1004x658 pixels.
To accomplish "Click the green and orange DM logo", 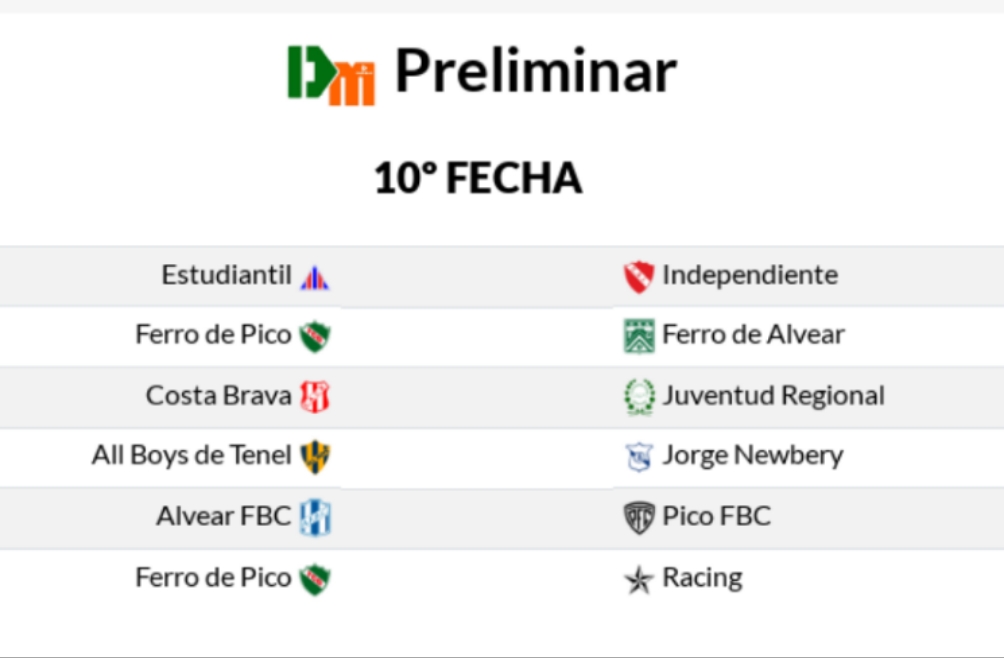I will [x=331, y=75].
